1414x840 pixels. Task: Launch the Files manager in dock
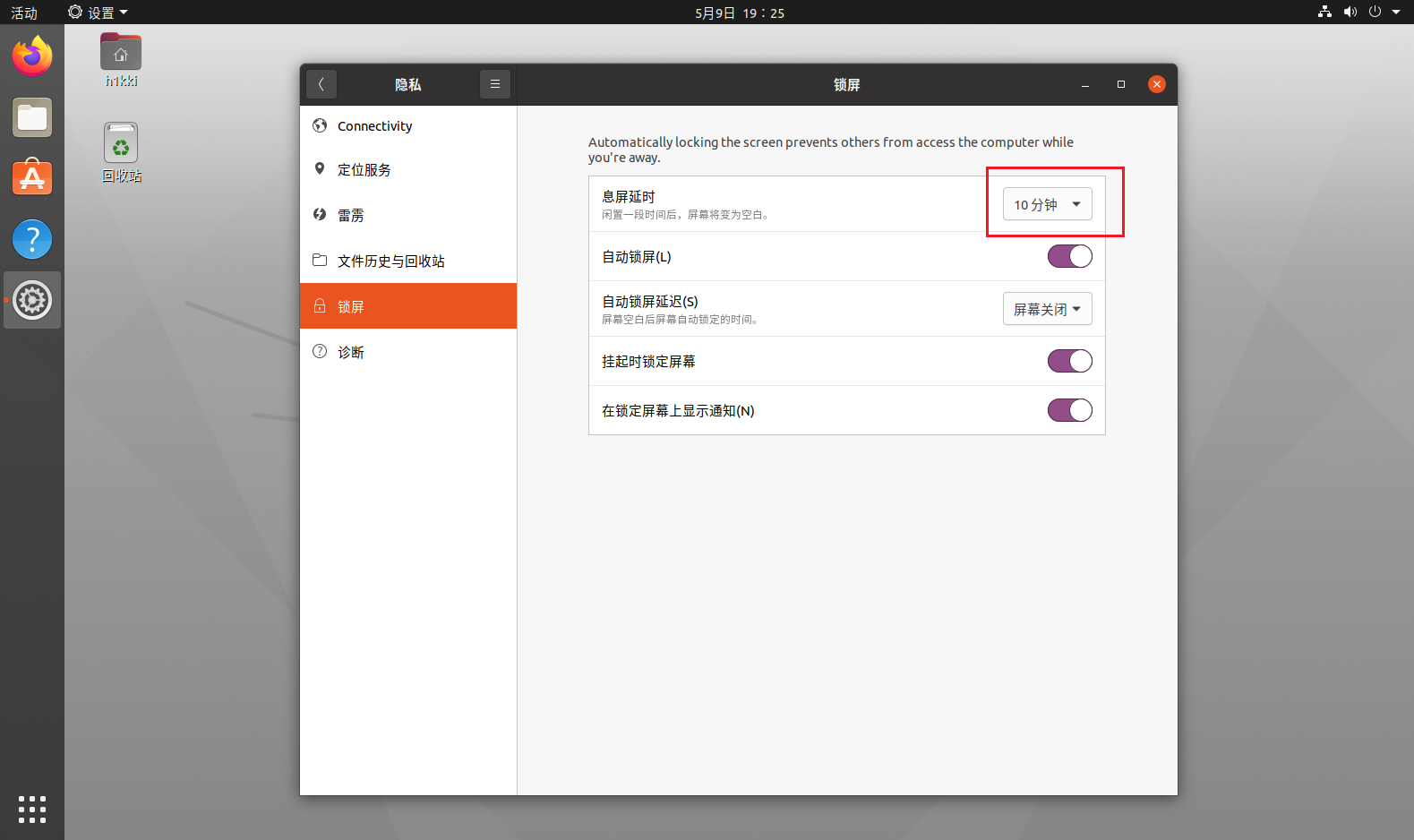tap(32, 117)
